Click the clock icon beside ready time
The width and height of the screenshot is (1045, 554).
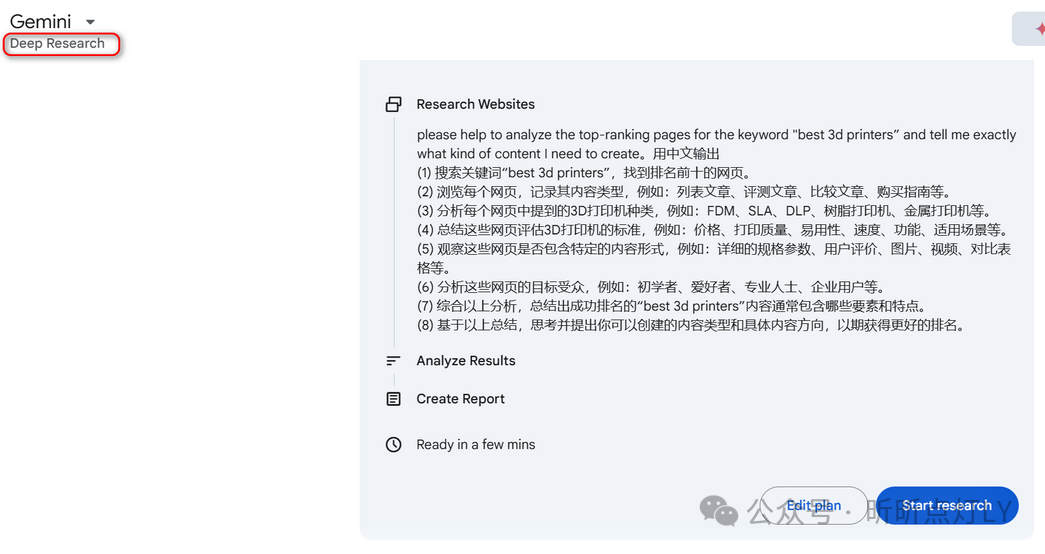click(x=394, y=445)
